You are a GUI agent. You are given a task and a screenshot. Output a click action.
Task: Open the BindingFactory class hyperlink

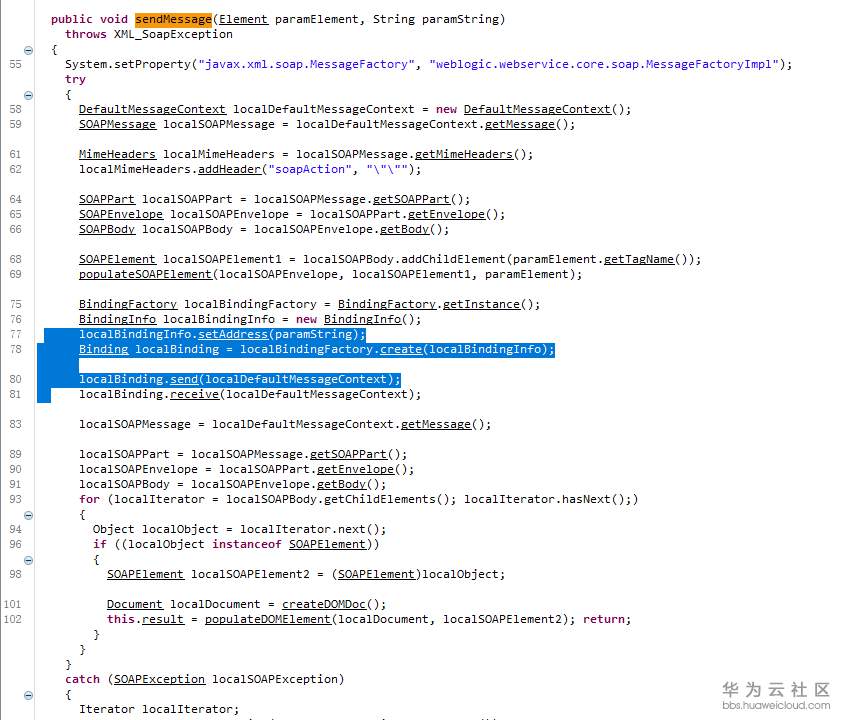click(127, 304)
